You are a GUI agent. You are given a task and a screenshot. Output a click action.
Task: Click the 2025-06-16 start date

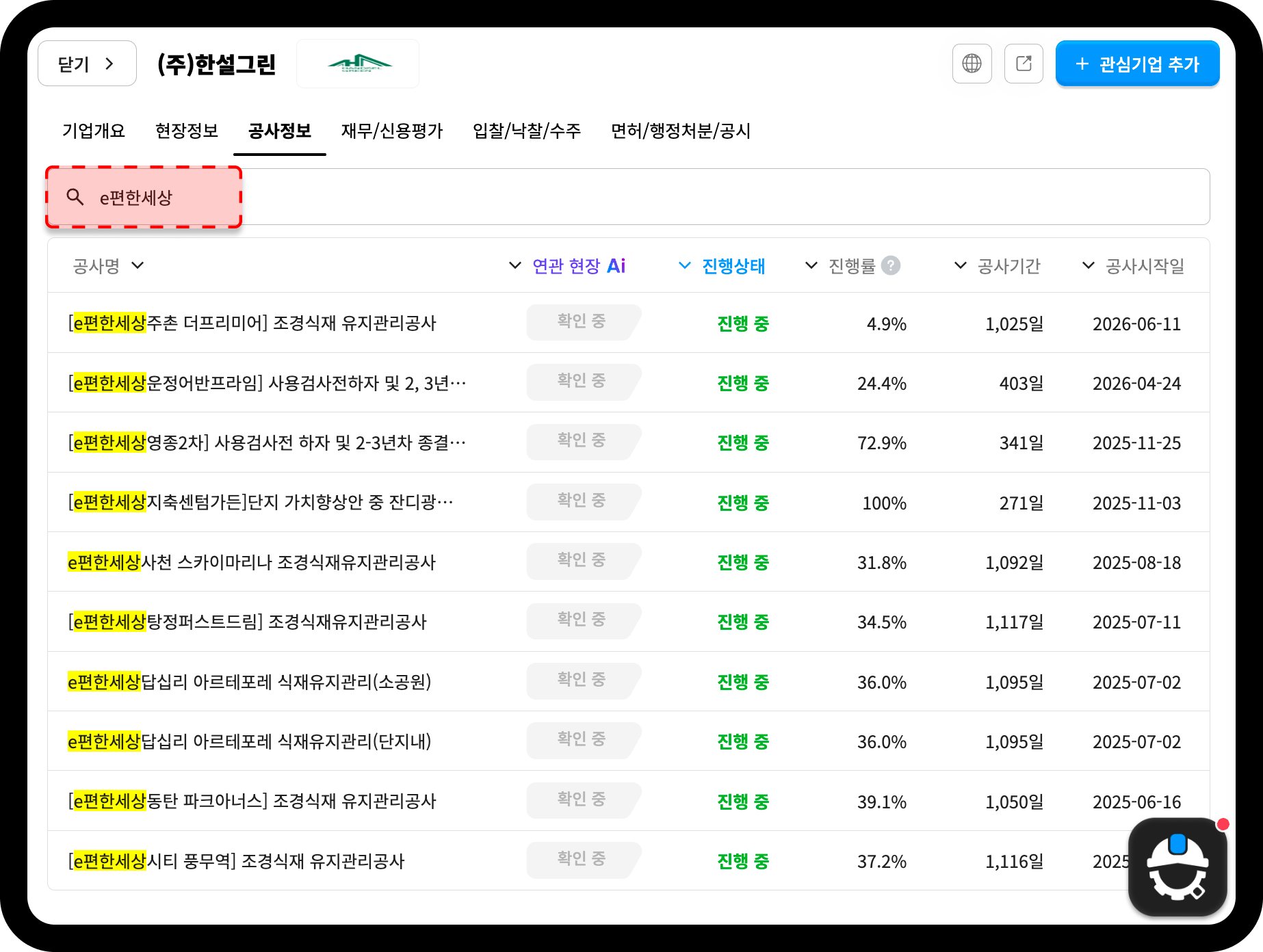click(1136, 802)
